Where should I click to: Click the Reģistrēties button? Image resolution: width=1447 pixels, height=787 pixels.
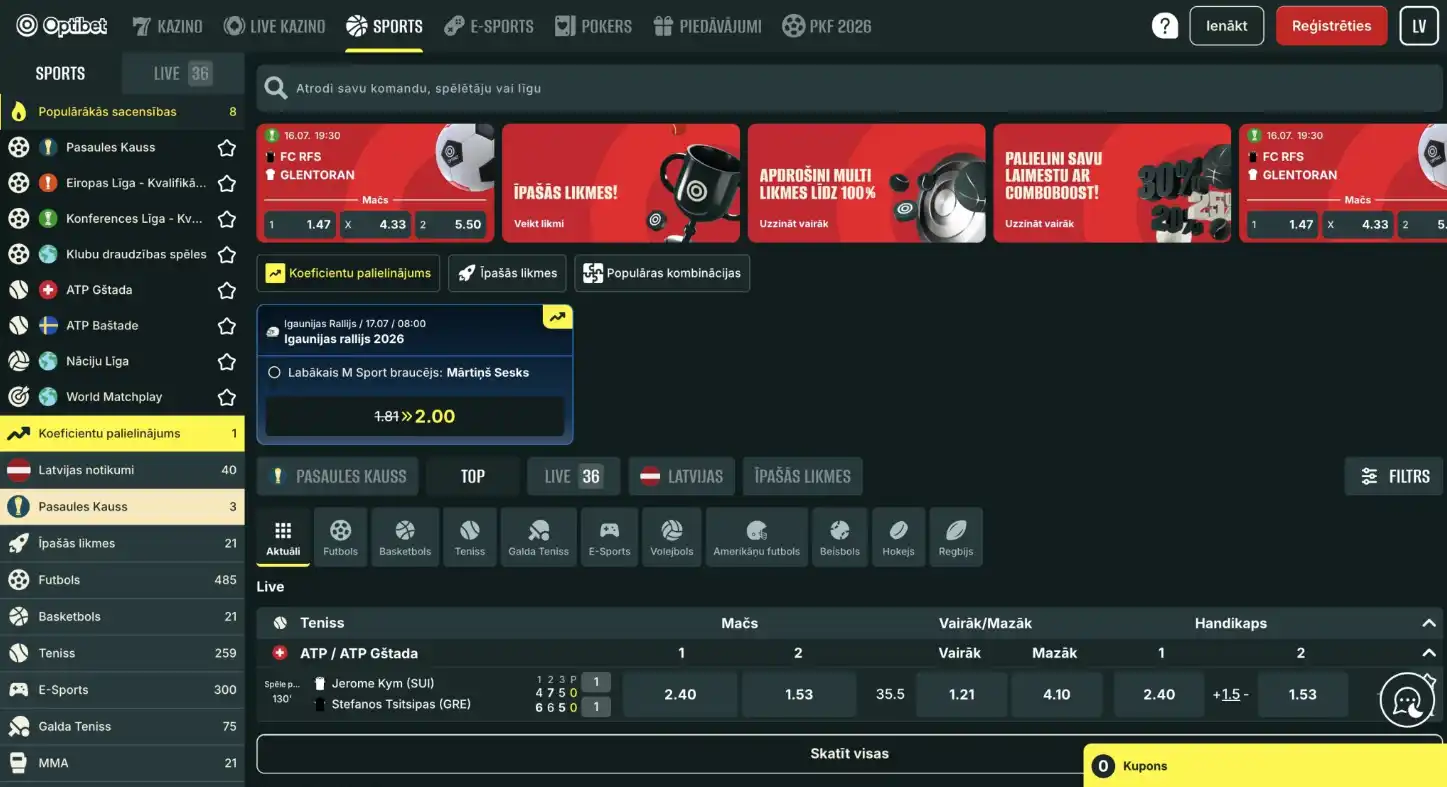(1331, 26)
